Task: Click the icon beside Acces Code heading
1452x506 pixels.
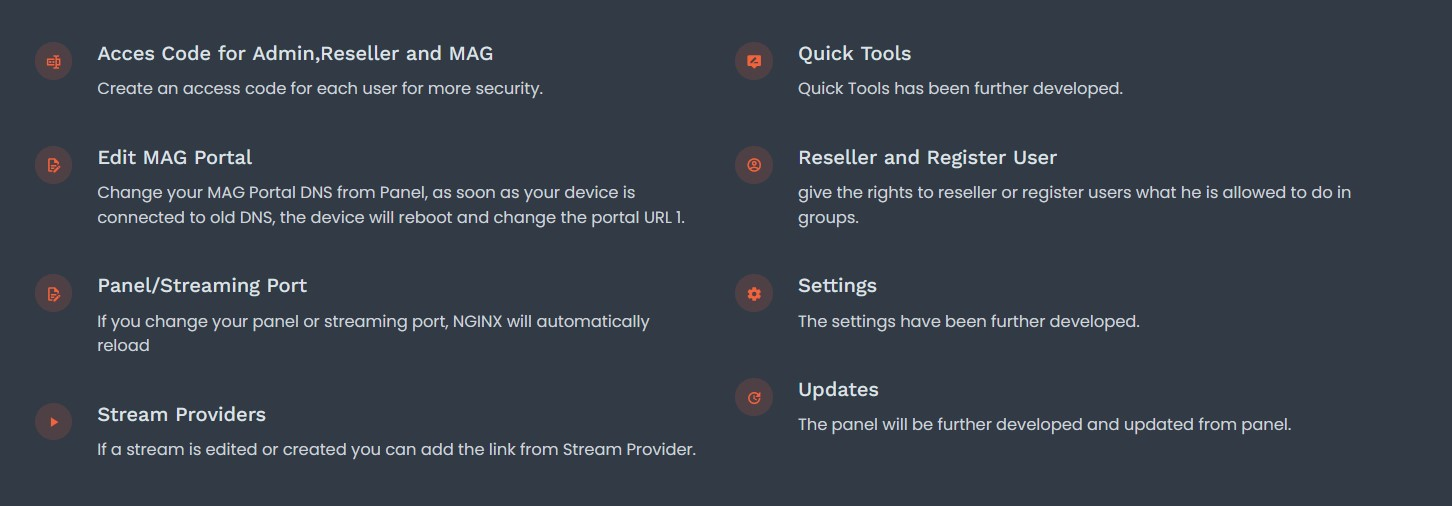Action: click(x=54, y=61)
